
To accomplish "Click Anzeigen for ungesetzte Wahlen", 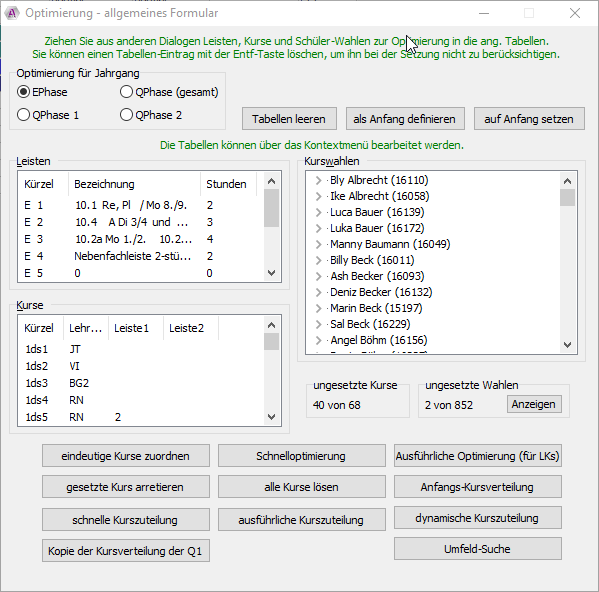I will [x=534, y=404].
